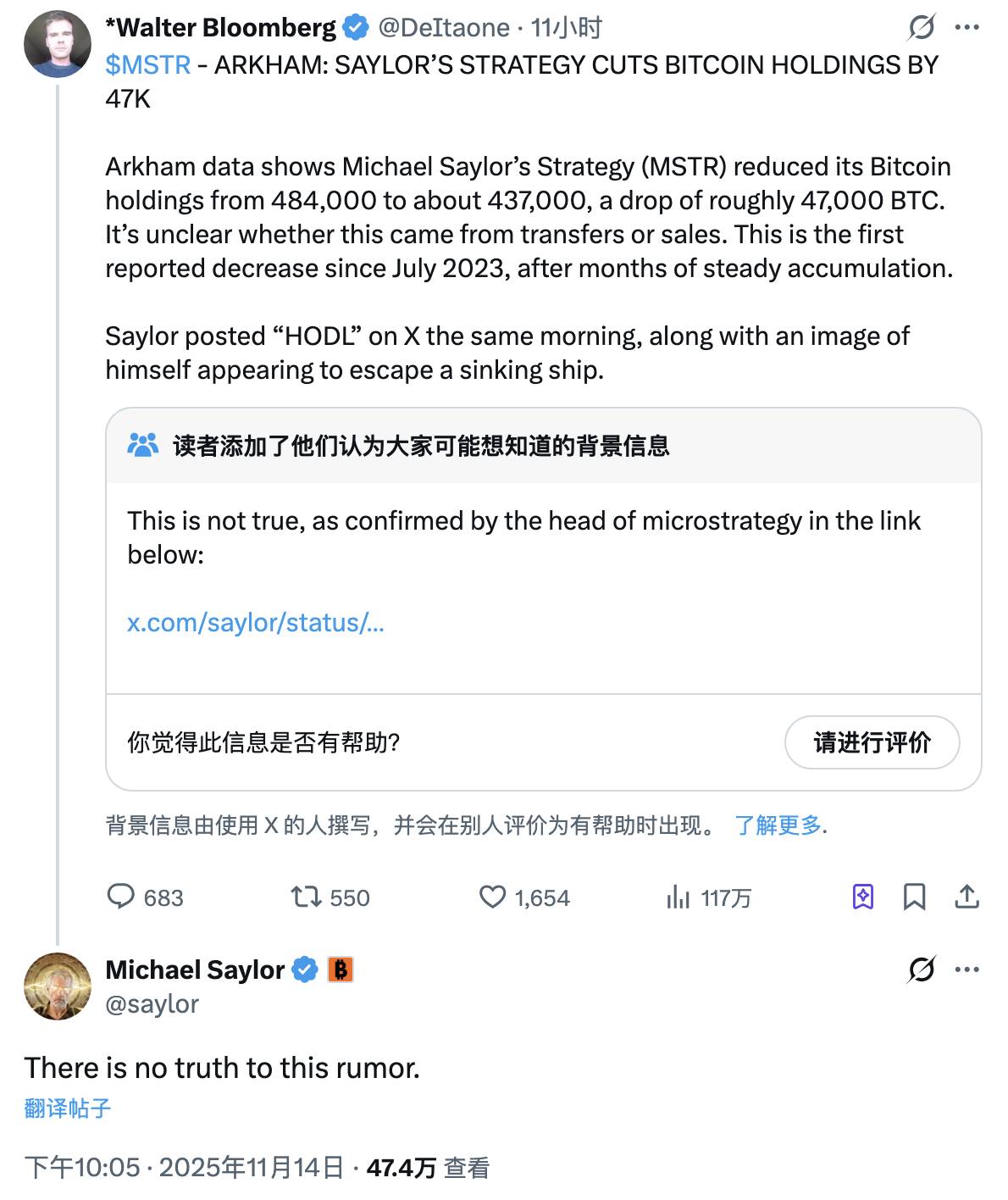The image size is (1008, 1200).
Task: Click 了解更多 learn more link
Action: (778, 825)
